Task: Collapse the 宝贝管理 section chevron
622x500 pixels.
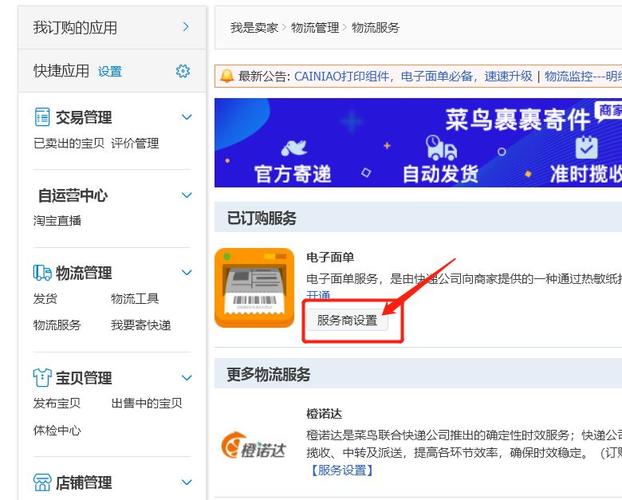Action: click(186, 377)
